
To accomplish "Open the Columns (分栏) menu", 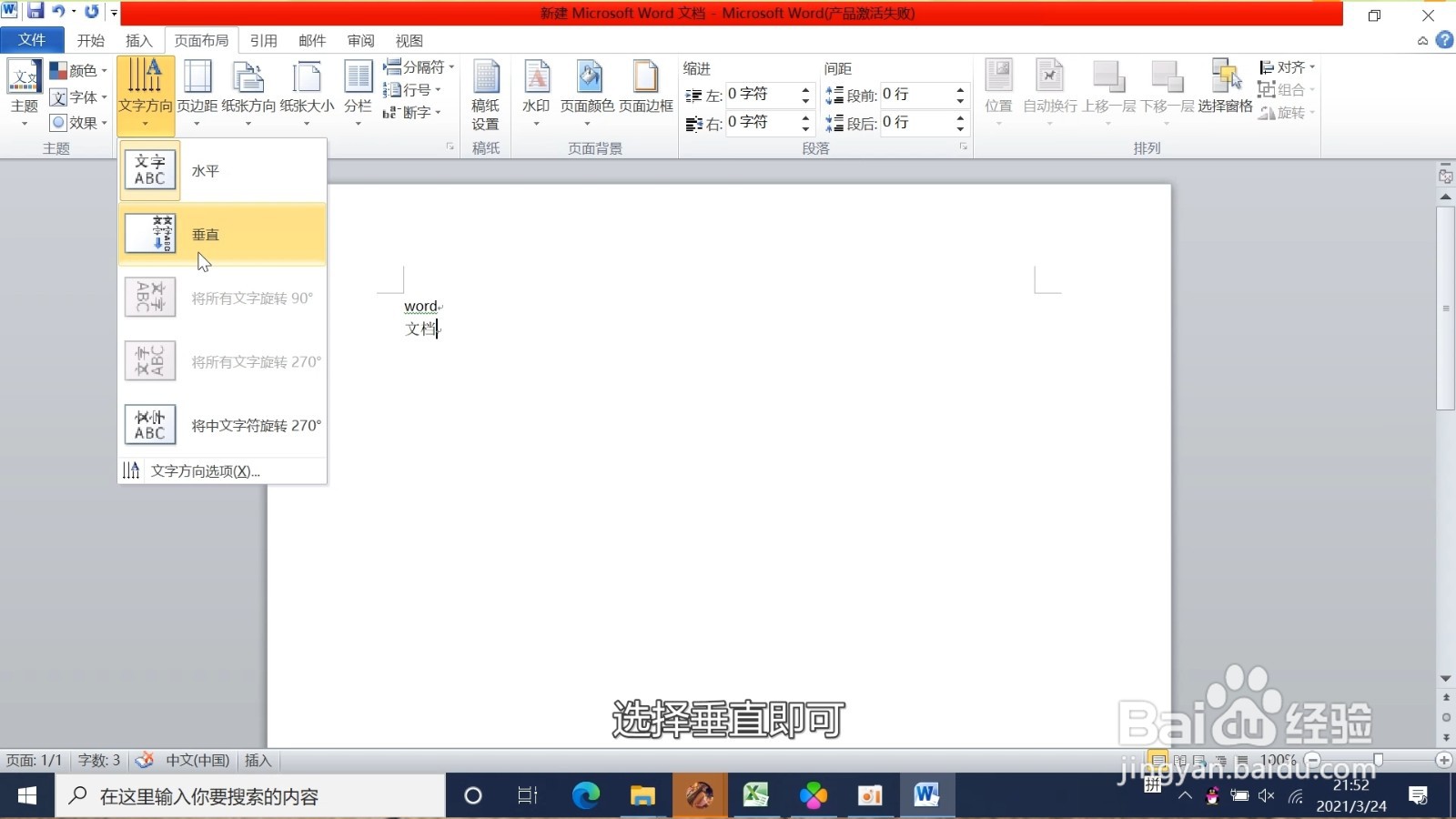I will click(358, 96).
